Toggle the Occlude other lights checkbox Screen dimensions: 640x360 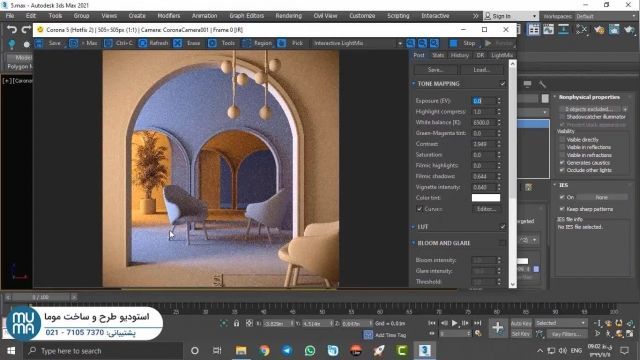(x=562, y=170)
